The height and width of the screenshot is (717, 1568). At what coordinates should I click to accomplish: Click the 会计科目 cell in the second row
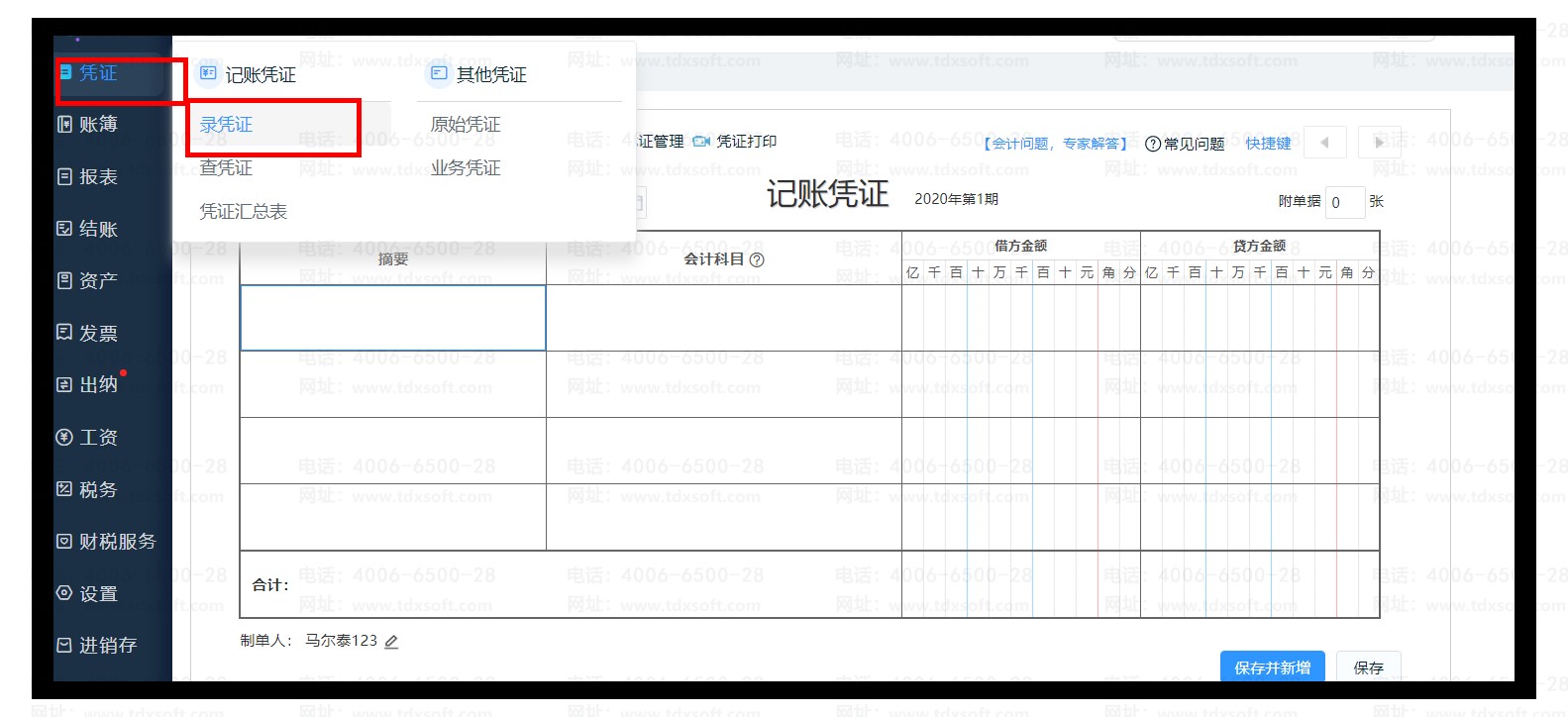[x=724, y=384]
